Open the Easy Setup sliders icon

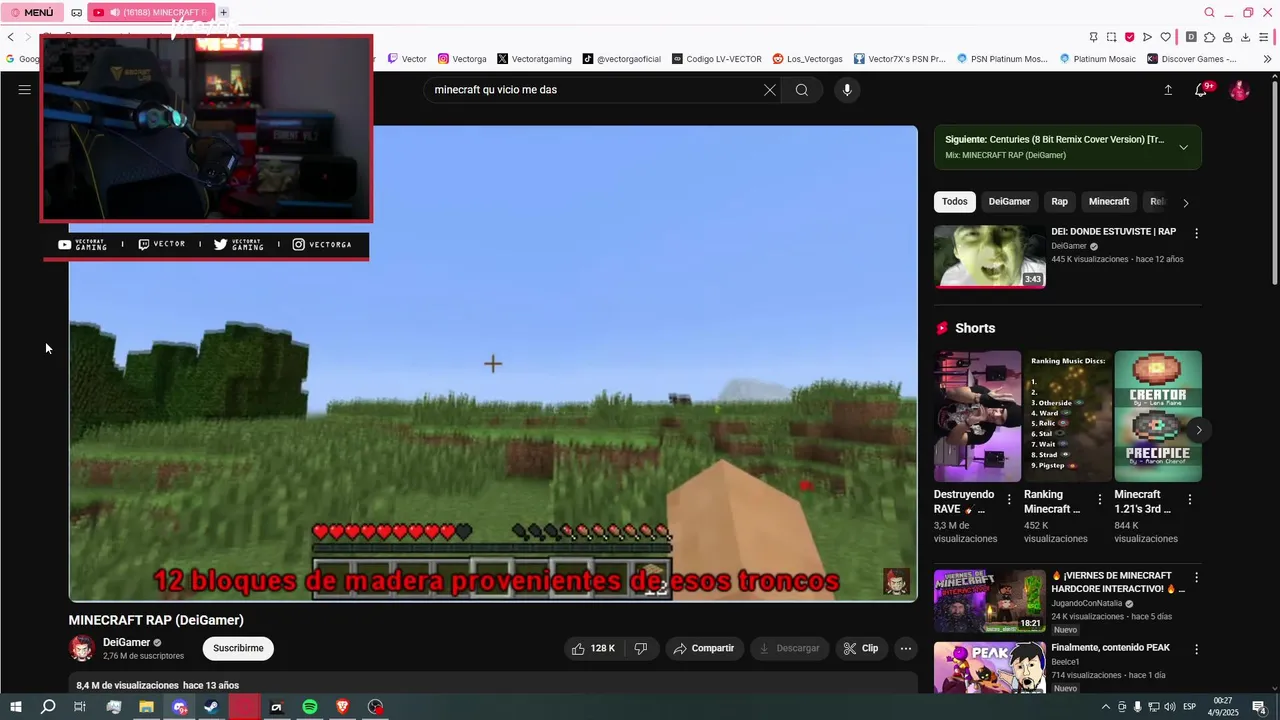pos(1265,37)
